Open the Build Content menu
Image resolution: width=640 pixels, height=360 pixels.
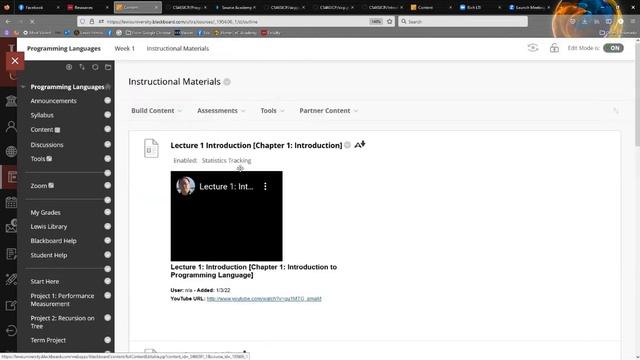coord(156,111)
